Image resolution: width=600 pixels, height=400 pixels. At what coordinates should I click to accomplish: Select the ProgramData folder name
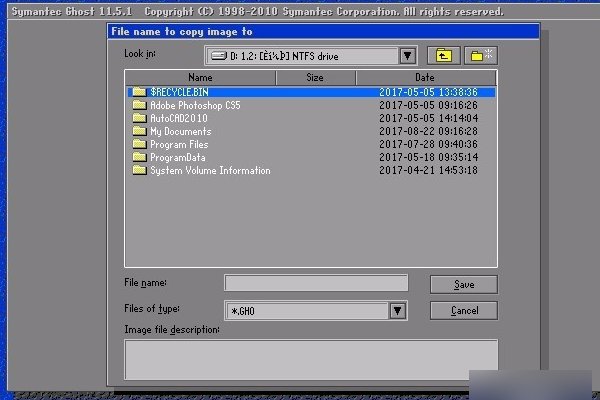178,157
